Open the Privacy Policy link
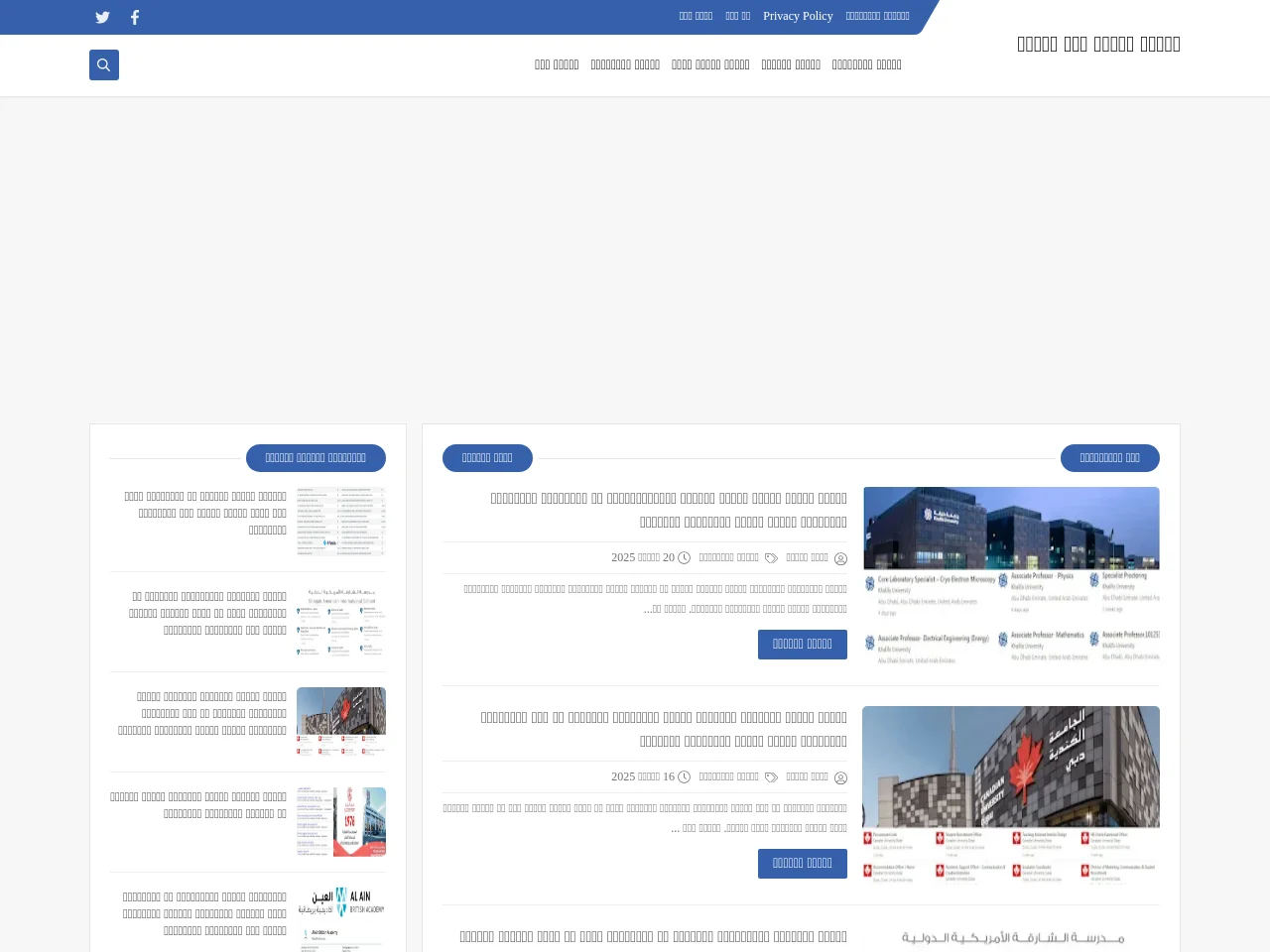Image resolution: width=1270 pixels, height=952 pixels. coord(798,16)
